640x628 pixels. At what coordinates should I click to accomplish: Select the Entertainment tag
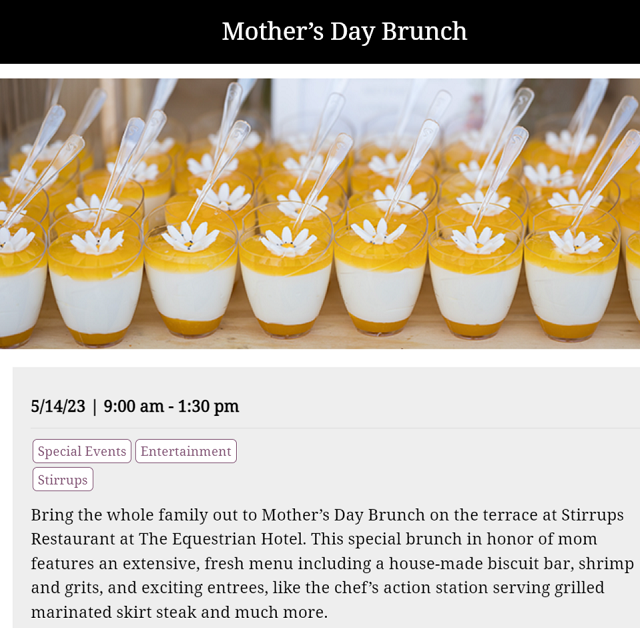pyautogui.click(x=186, y=451)
